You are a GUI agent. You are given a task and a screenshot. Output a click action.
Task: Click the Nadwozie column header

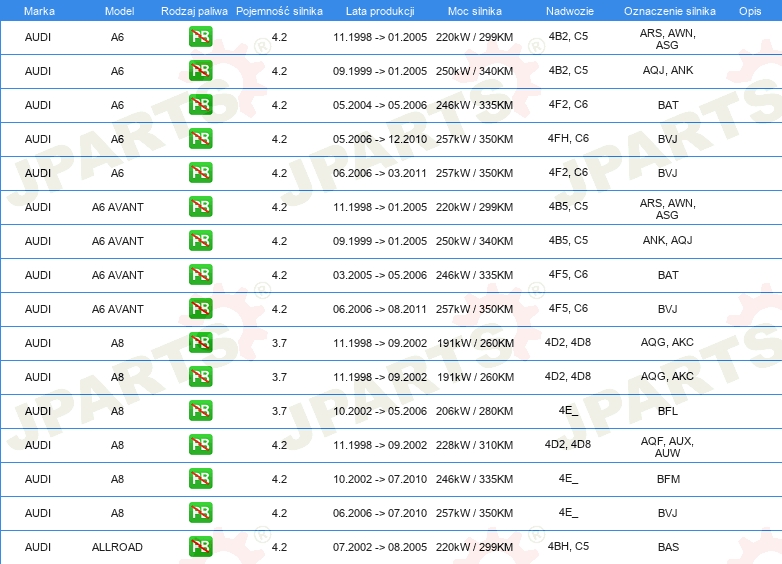(570, 11)
